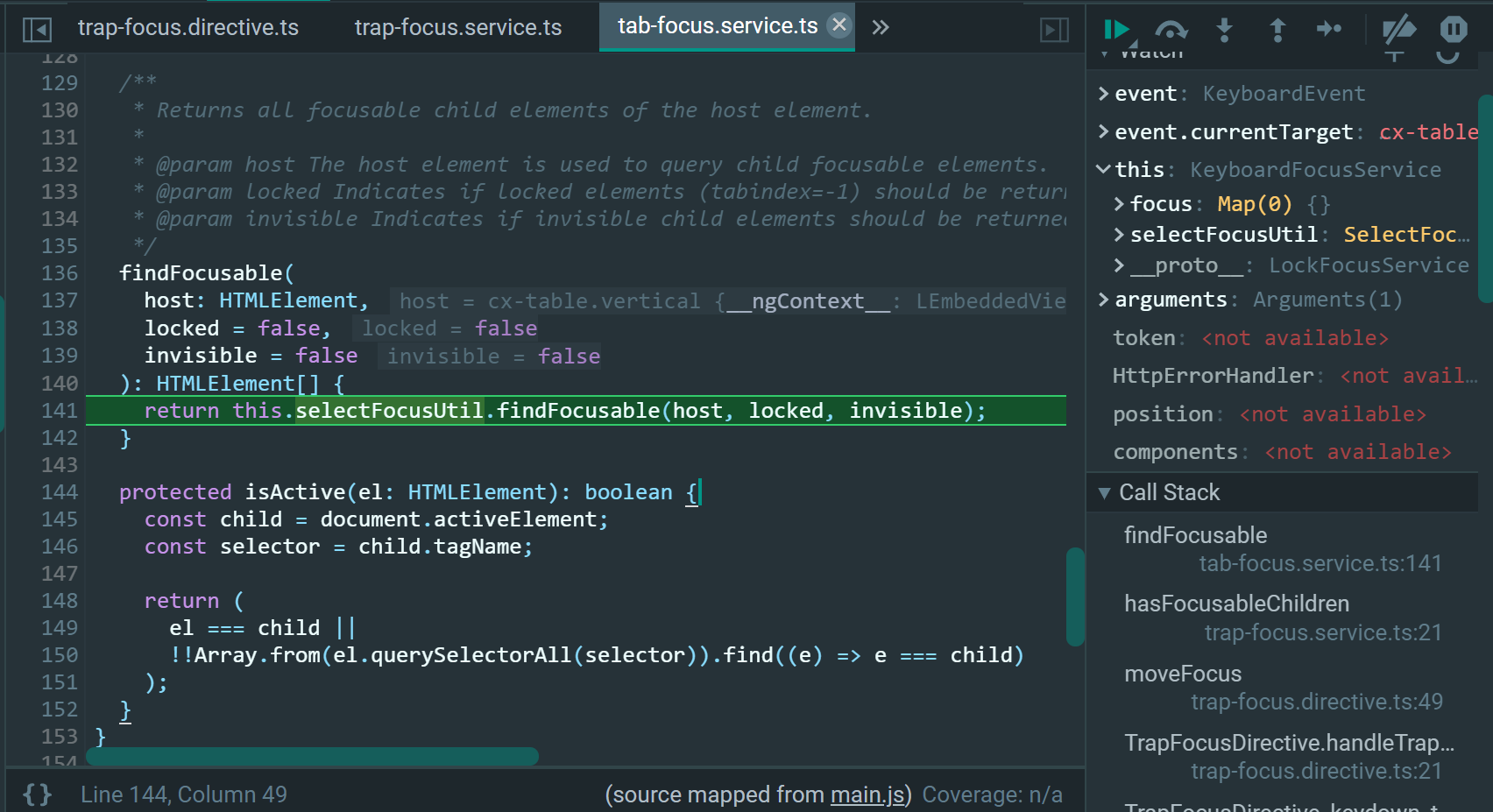Expand the focus: Map(0) property
The image size is (1493, 812).
[x=1119, y=203]
